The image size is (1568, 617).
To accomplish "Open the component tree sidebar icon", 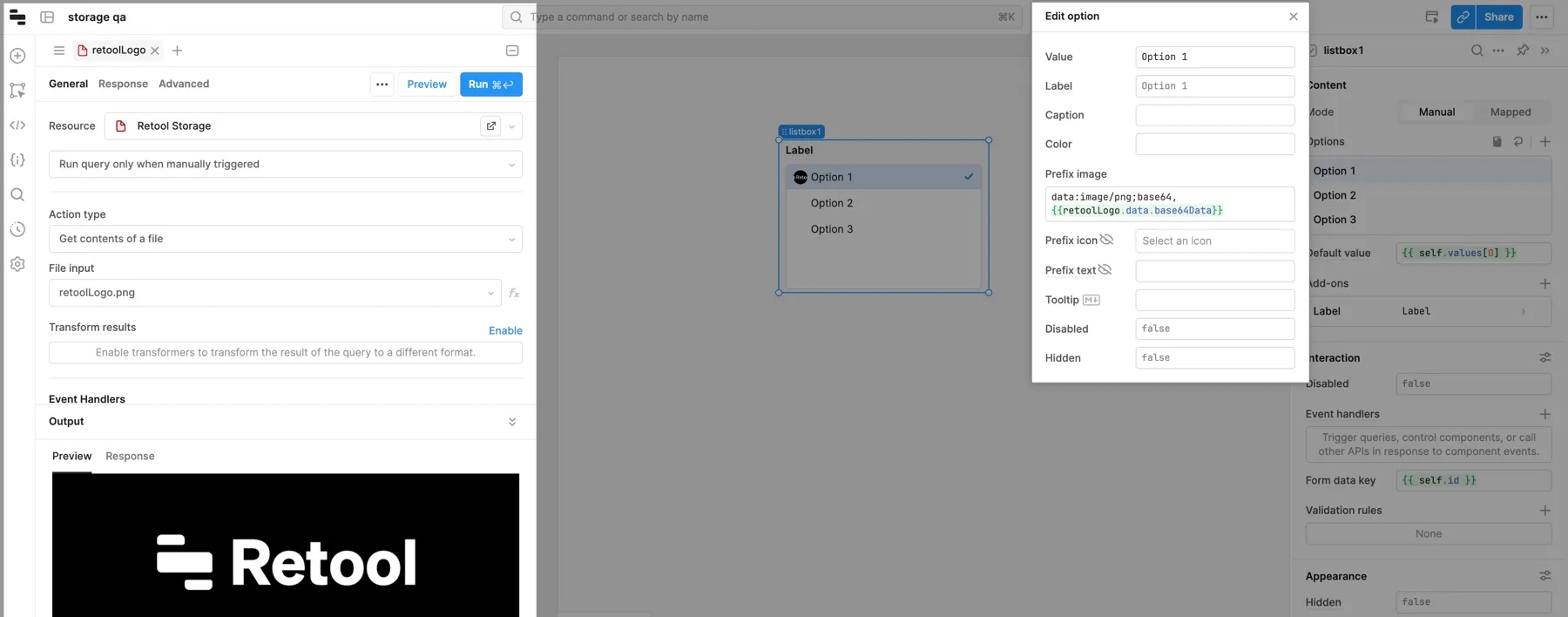I will pyautogui.click(x=17, y=91).
